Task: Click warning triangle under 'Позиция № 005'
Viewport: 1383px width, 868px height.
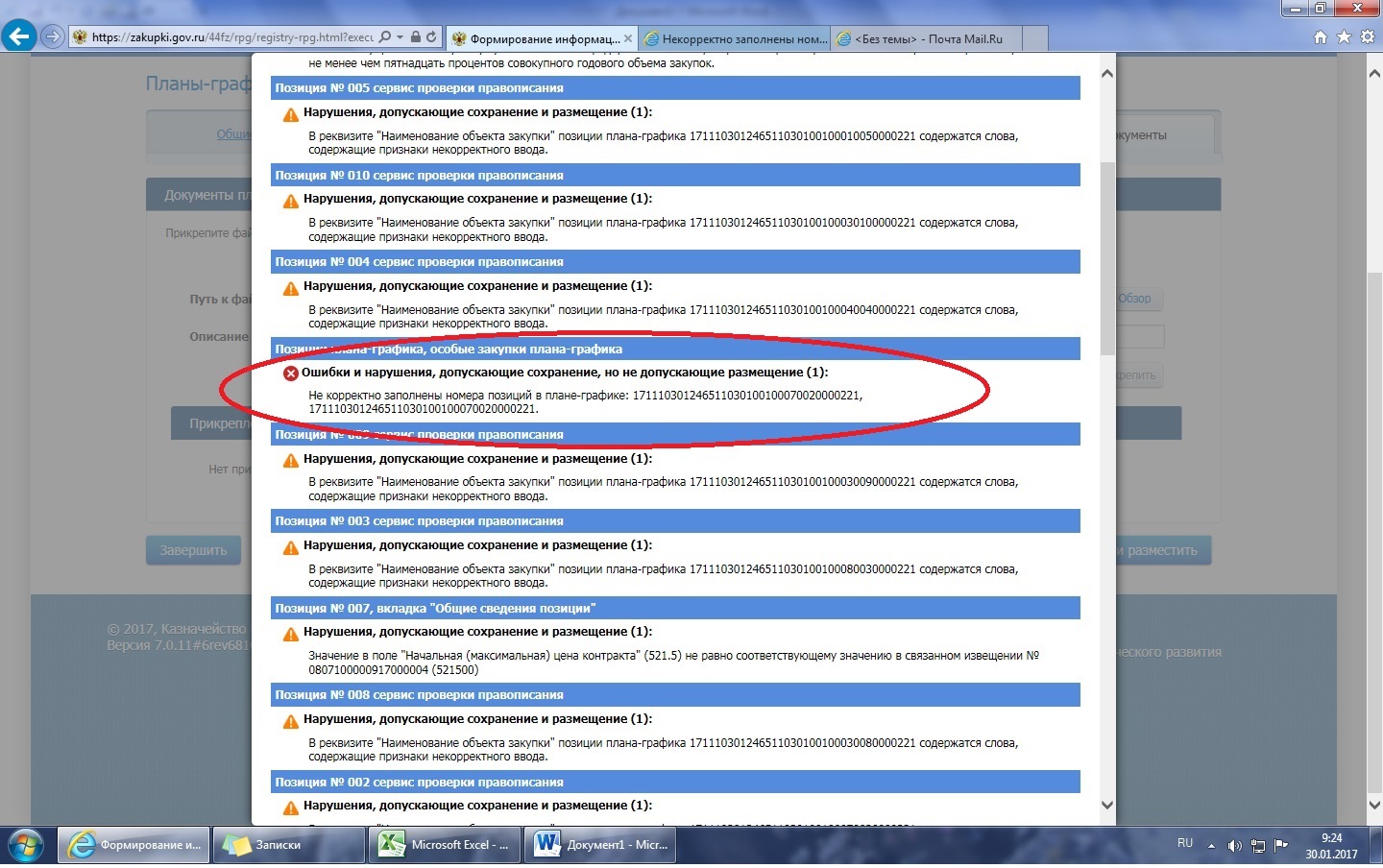Action: (290, 115)
